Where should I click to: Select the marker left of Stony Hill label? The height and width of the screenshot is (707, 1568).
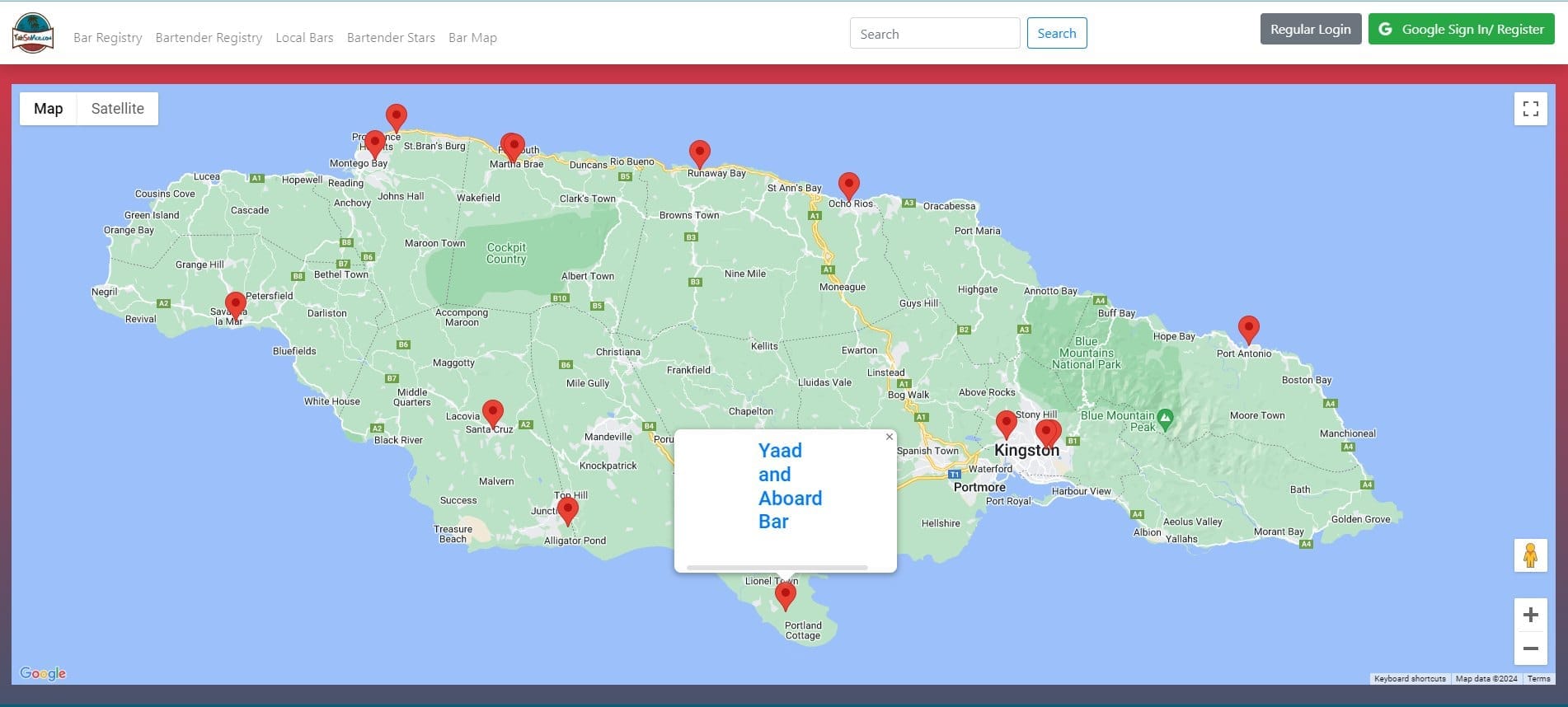[x=1007, y=424]
